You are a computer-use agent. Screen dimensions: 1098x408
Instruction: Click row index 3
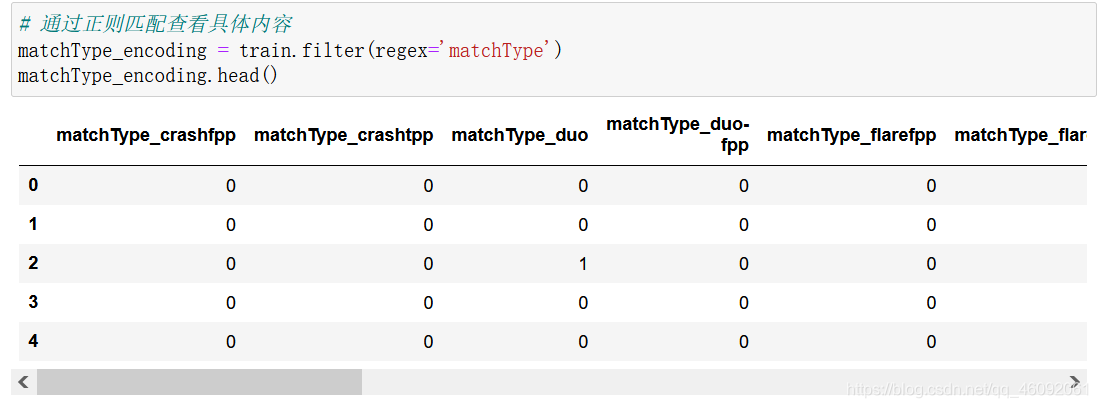33,303
